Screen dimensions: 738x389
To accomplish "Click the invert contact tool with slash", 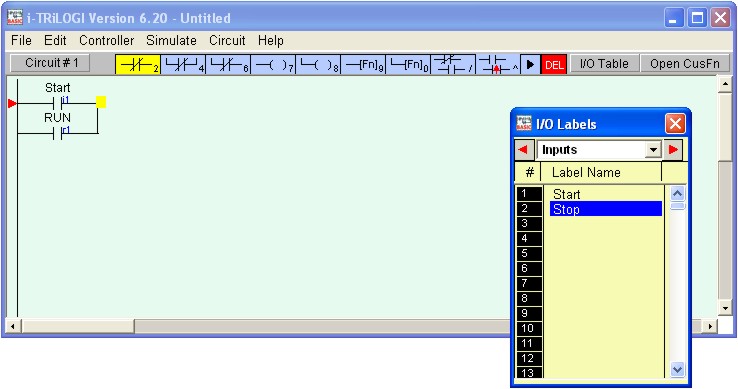I will click(453, 64).
